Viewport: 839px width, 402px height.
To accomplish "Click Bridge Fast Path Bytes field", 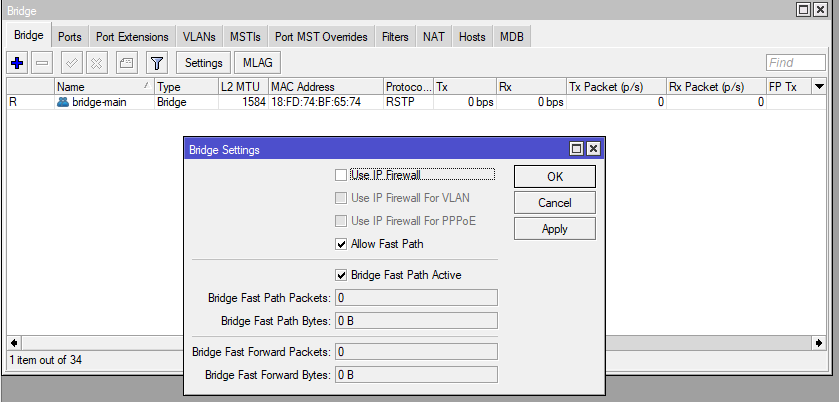I will tap(416, 321).
